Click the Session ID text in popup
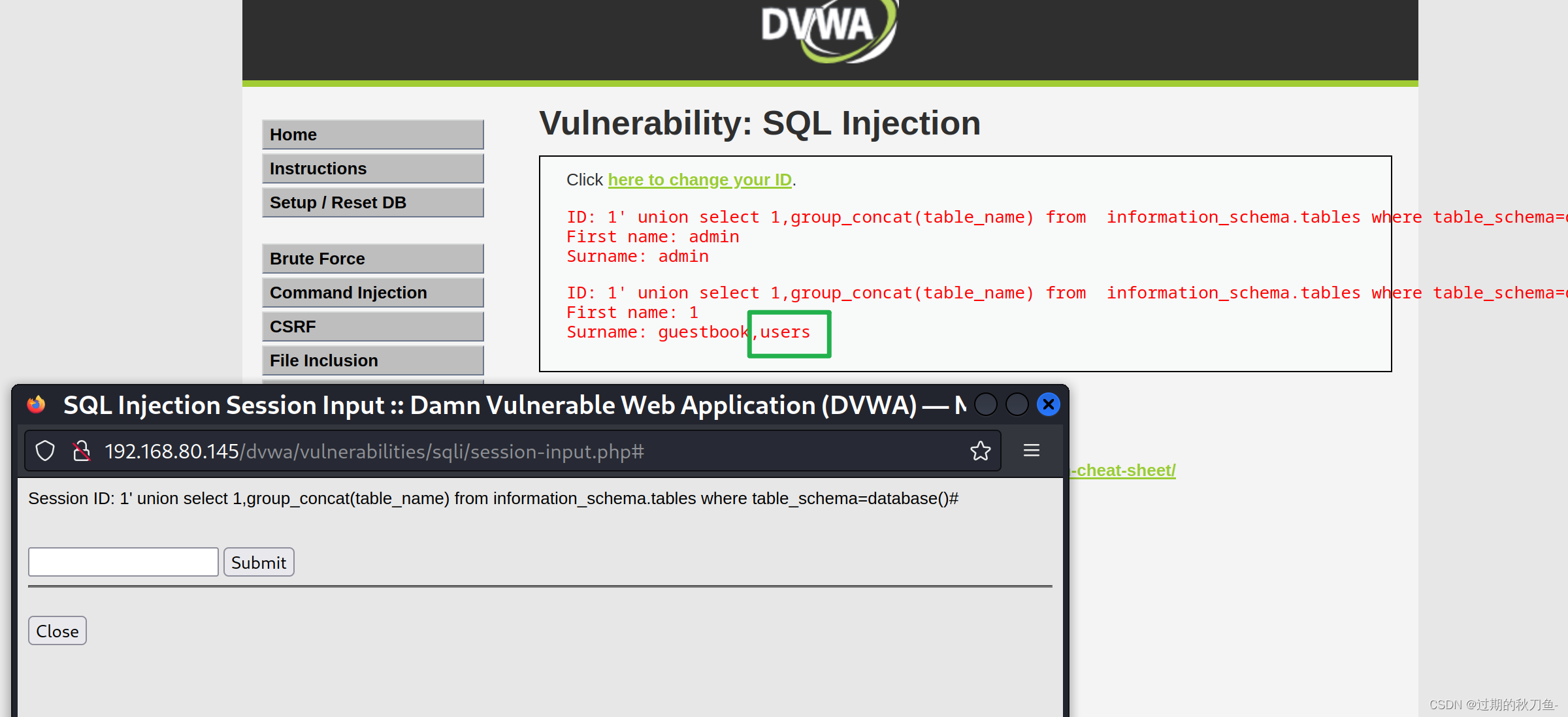1568x717 pixels. point(493,499)
